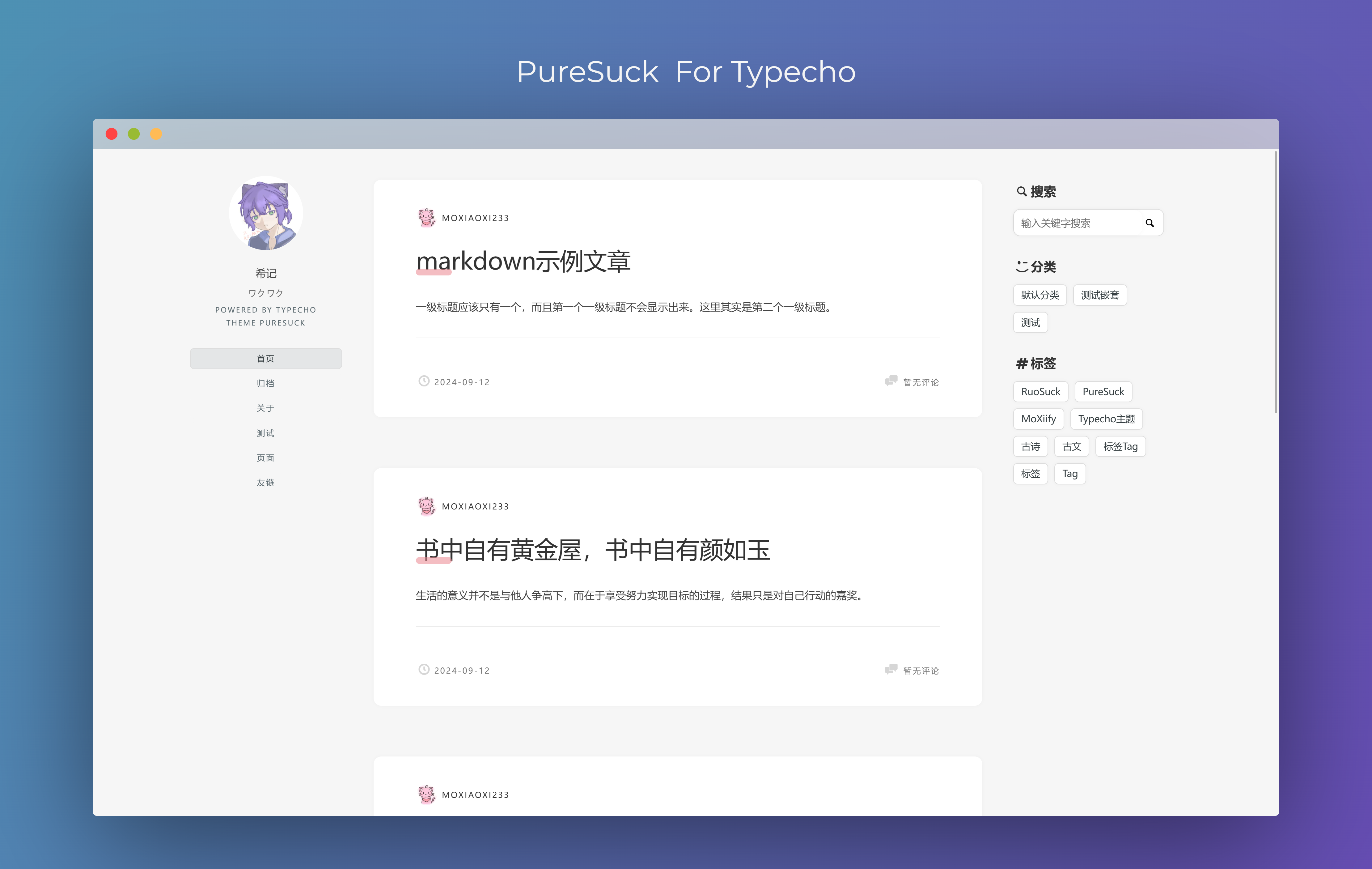Viewport: 1372px width, 869px height.
Task: Open the 页面 menu item
Action: coord(265,458)
